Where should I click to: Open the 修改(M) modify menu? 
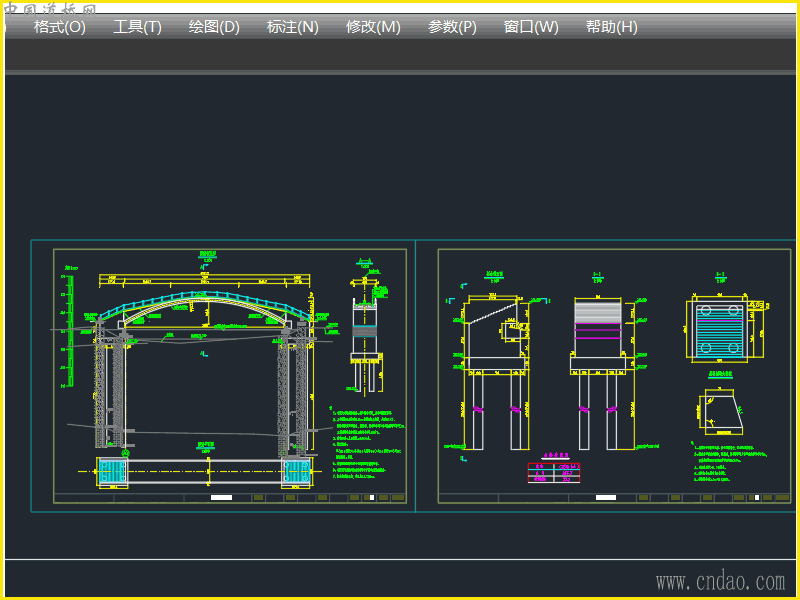373,27
